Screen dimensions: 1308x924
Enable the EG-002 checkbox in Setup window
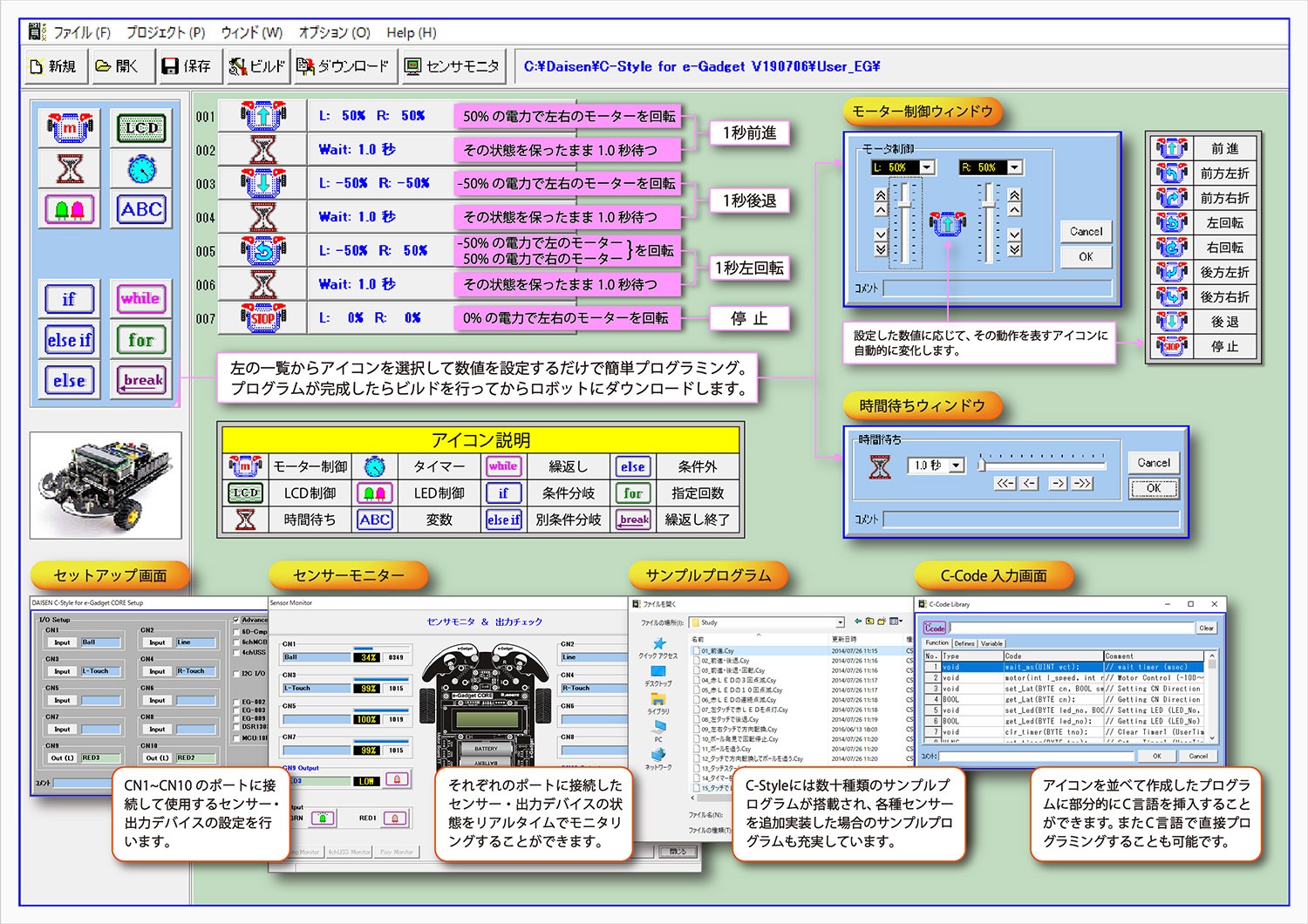(x=236, y=702)
